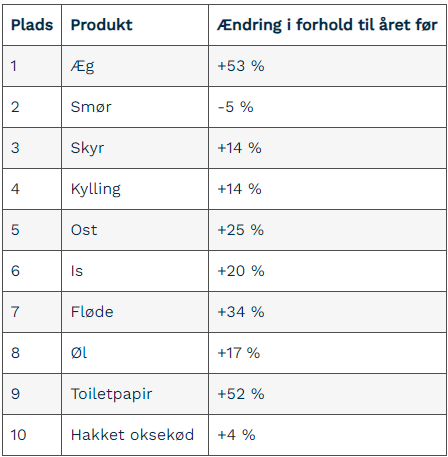
Task: Click the Plads column header
Action: (x=32, y=25)
